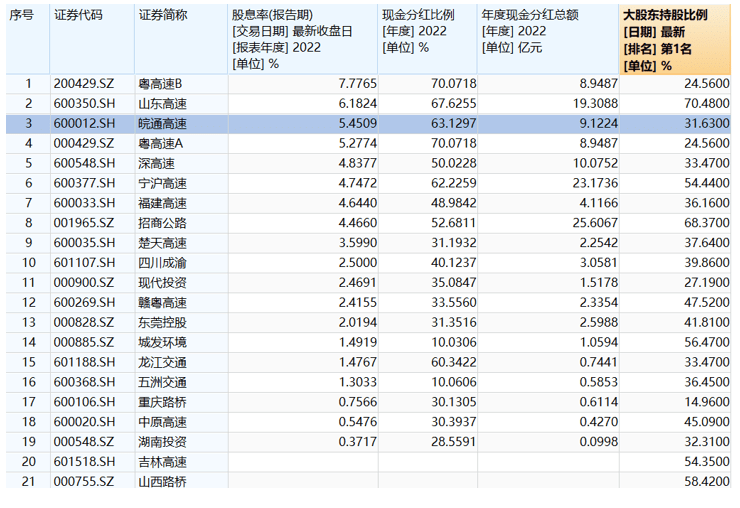Select the name 湖南投资

[163, 442]
